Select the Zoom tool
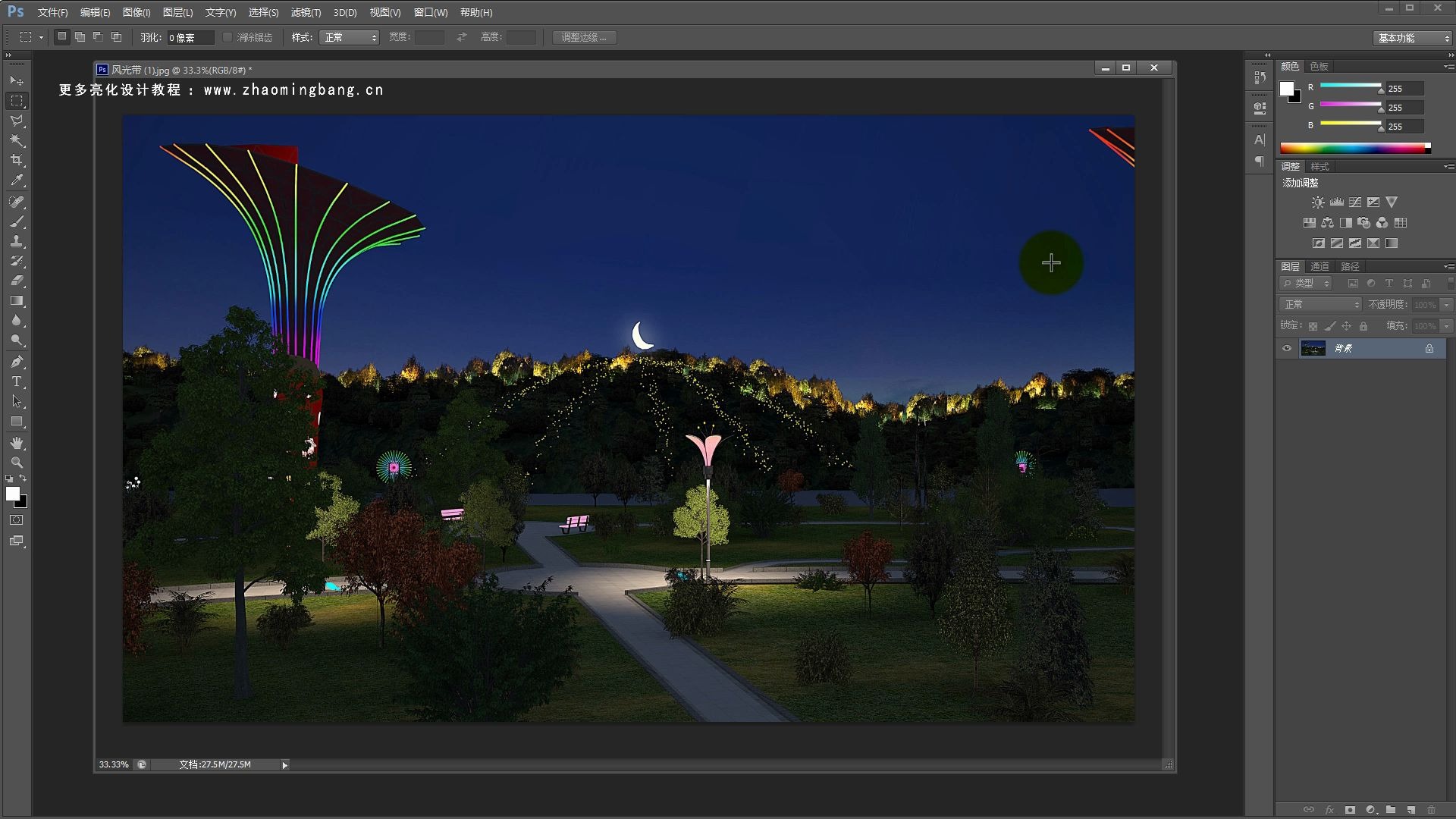1456x819 pixels. click(x=17, y=463)
